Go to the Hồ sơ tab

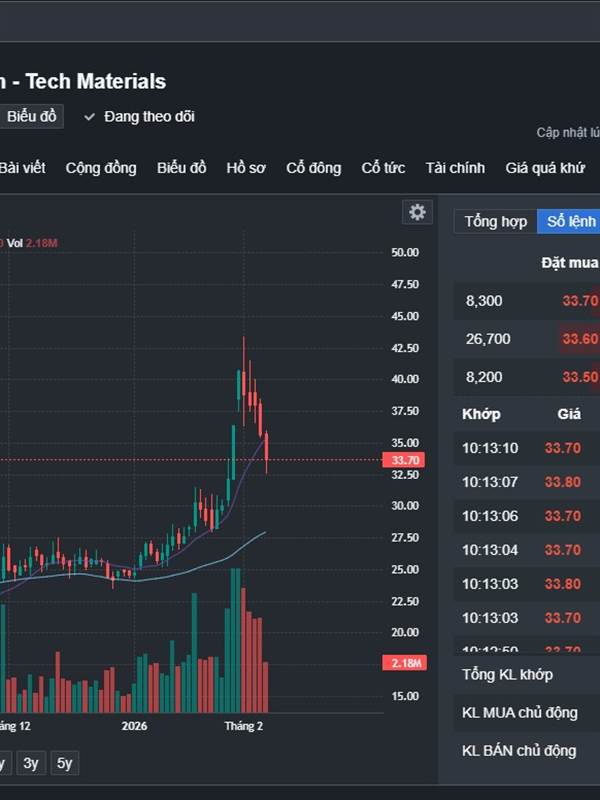(246, 168)
